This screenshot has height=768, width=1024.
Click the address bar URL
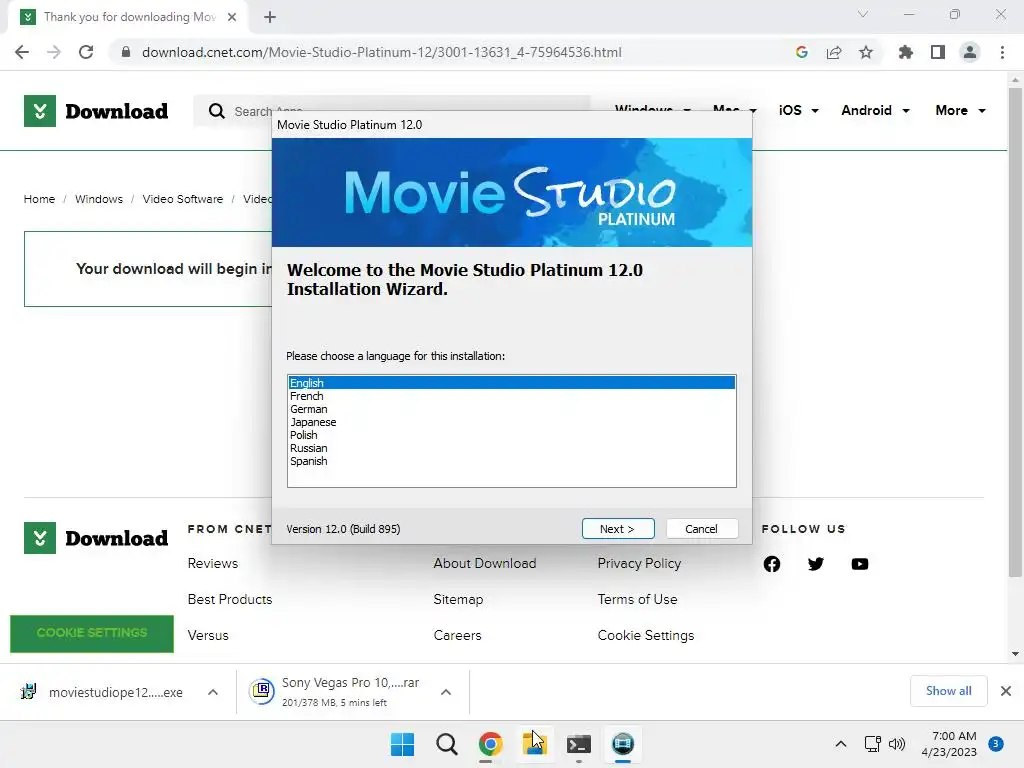coord(381,52)
